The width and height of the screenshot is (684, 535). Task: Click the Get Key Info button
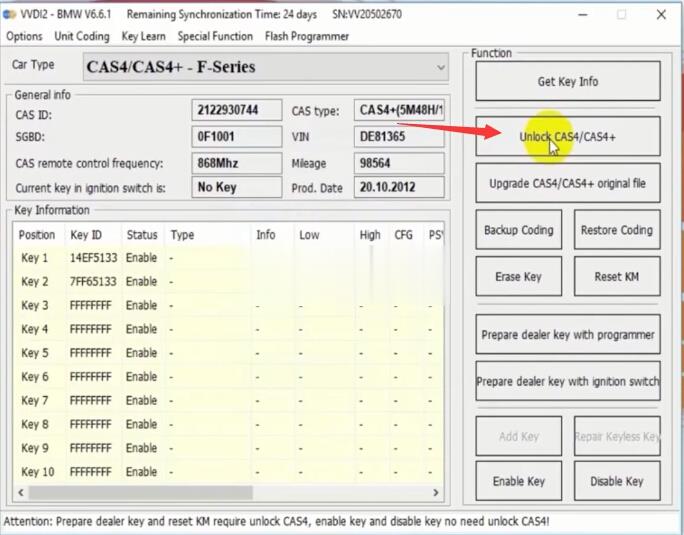point(568,82)
